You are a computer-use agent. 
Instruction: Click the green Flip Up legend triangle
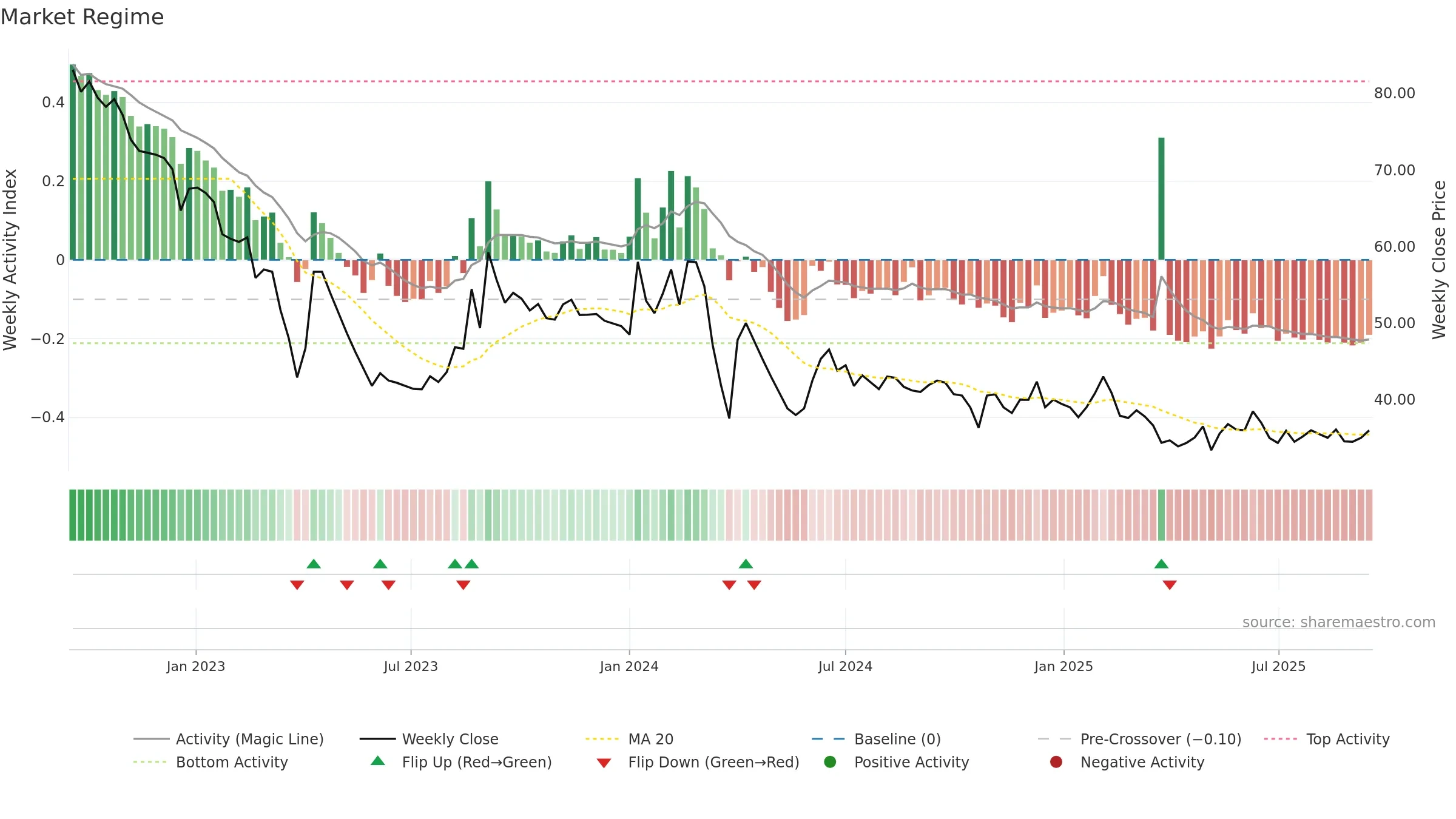378,761
